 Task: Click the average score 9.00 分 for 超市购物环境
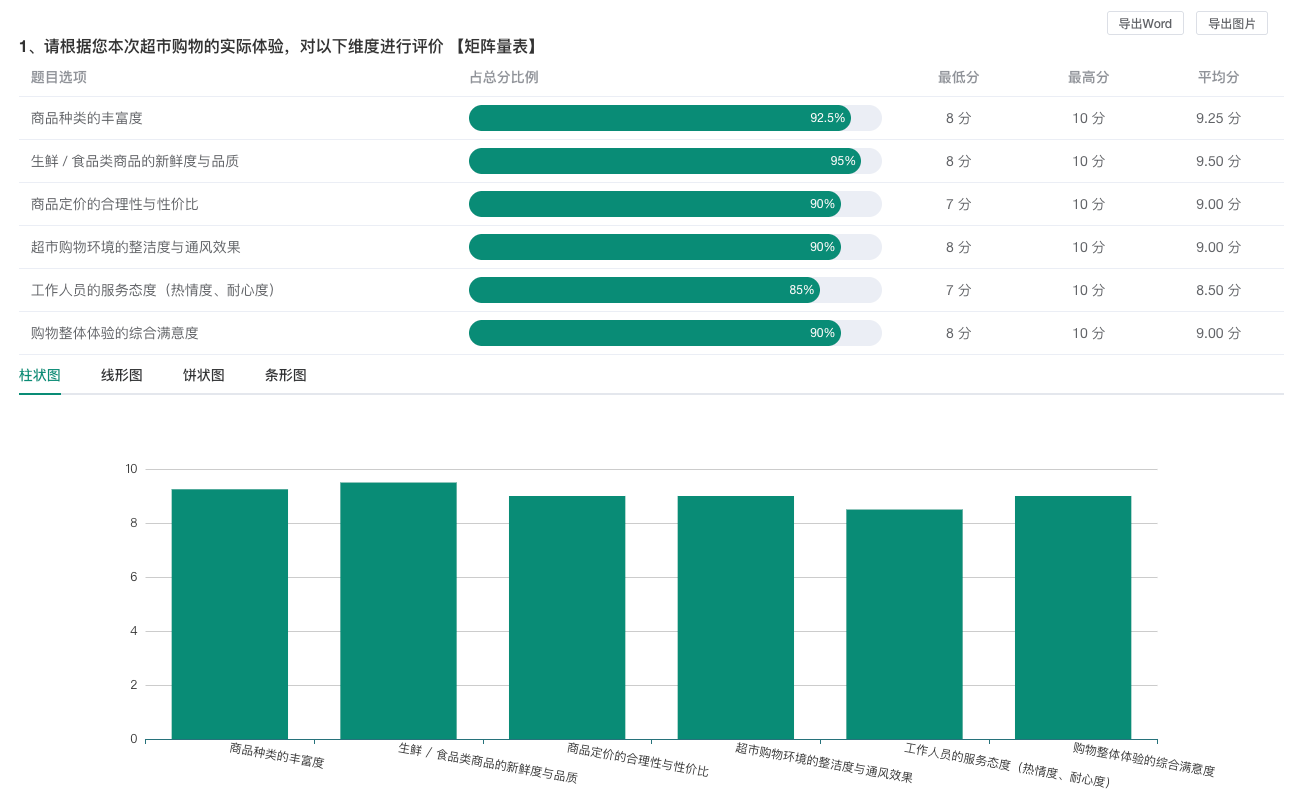point(1218,247)
